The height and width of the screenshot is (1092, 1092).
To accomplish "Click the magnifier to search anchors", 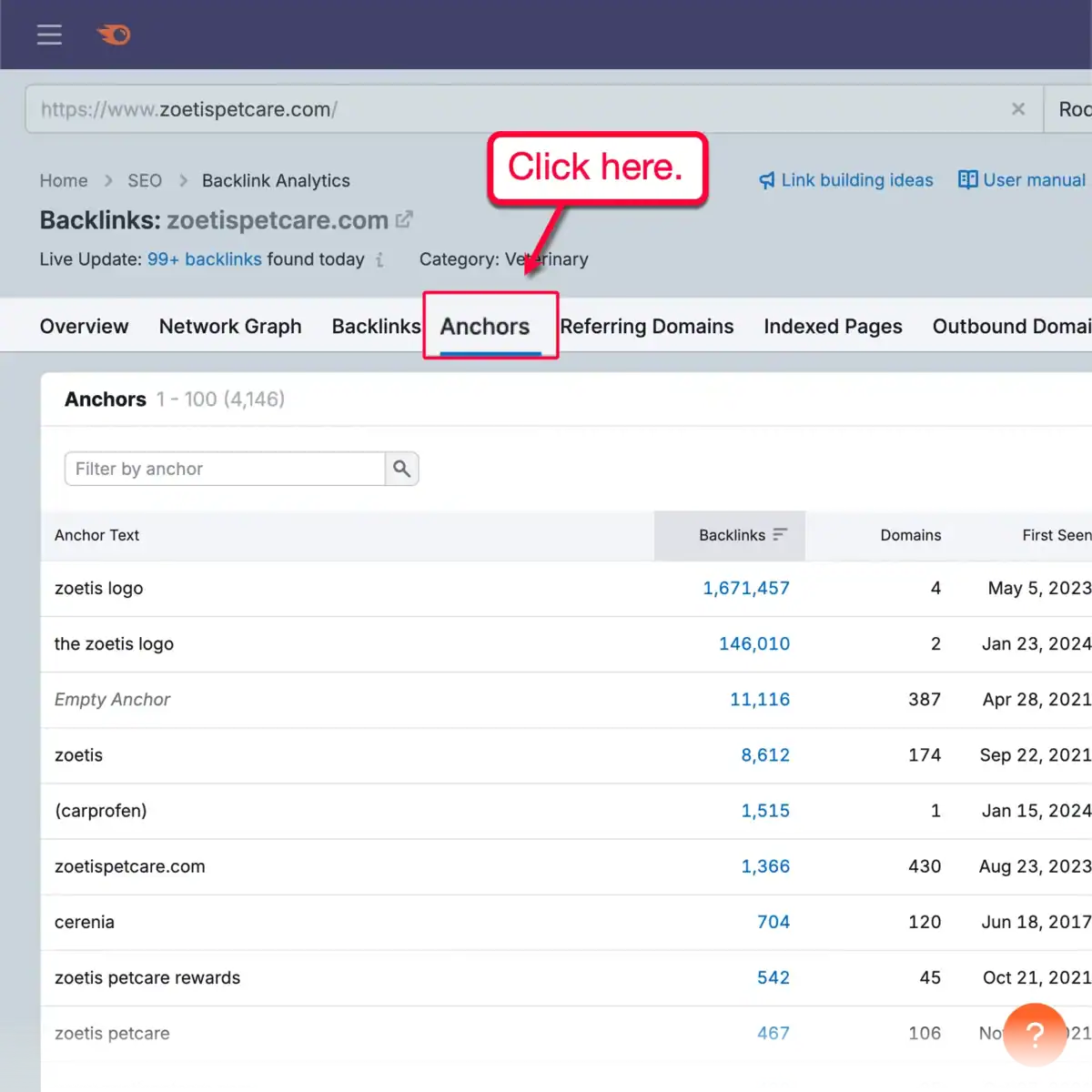I will tap(401, 469).
